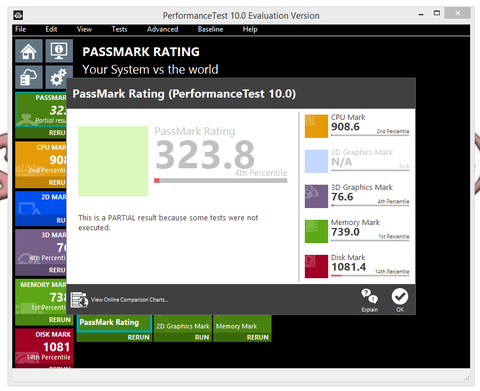Open the System Information monitor icon

point(59,51)
